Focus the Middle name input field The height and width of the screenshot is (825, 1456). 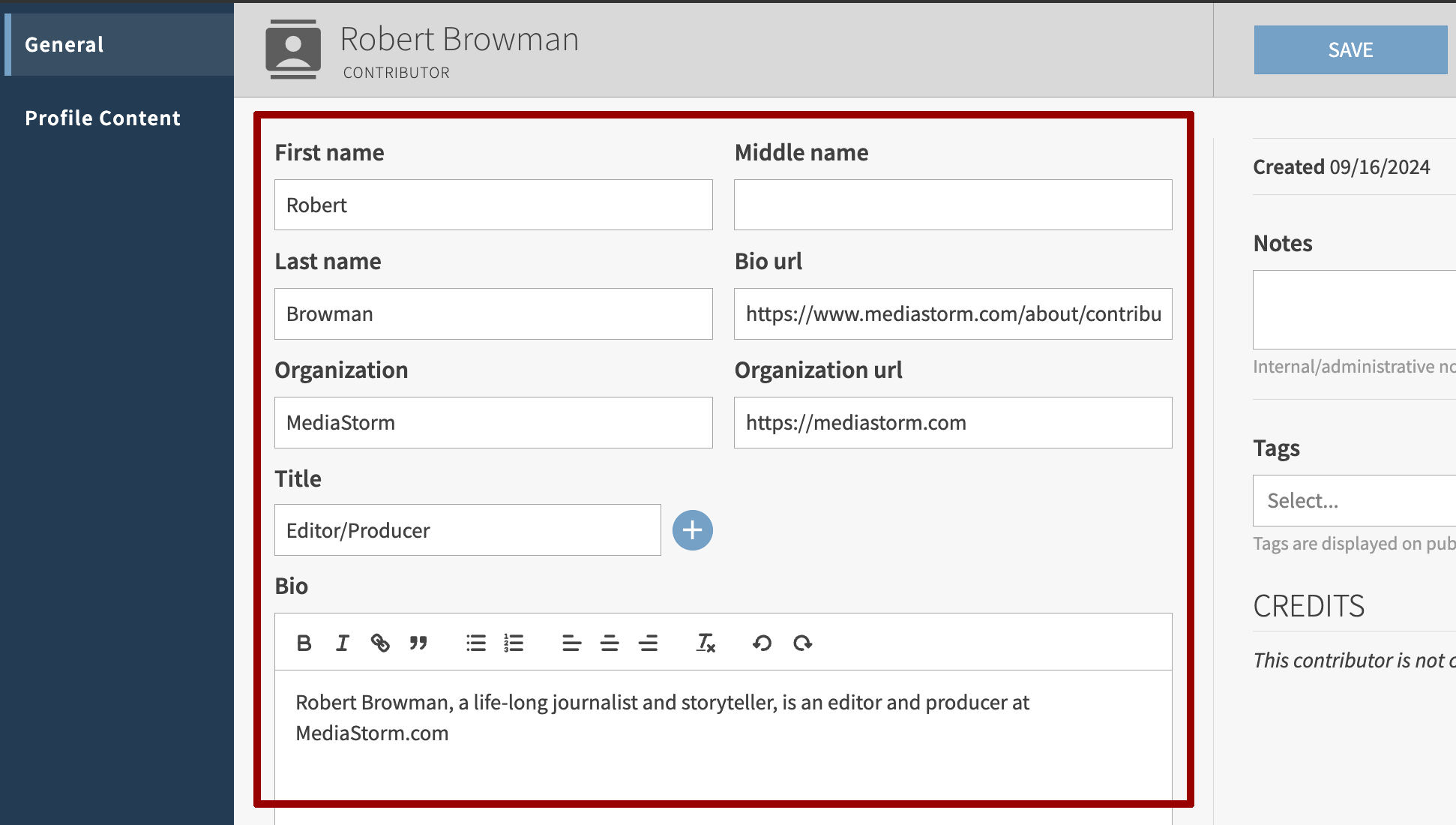point(952,205)
